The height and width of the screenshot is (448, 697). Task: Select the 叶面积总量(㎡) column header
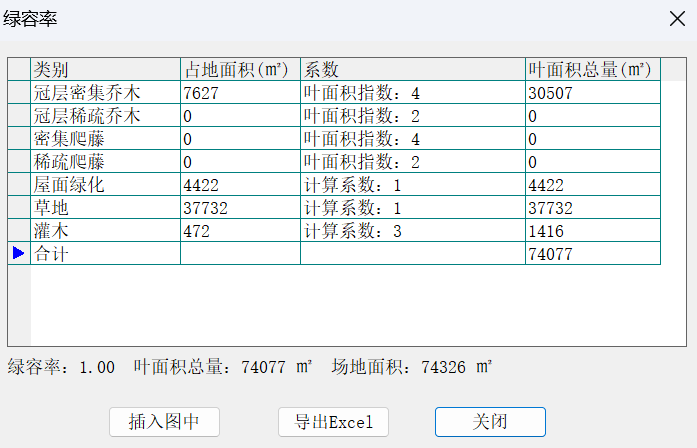[x=592, y=69]
